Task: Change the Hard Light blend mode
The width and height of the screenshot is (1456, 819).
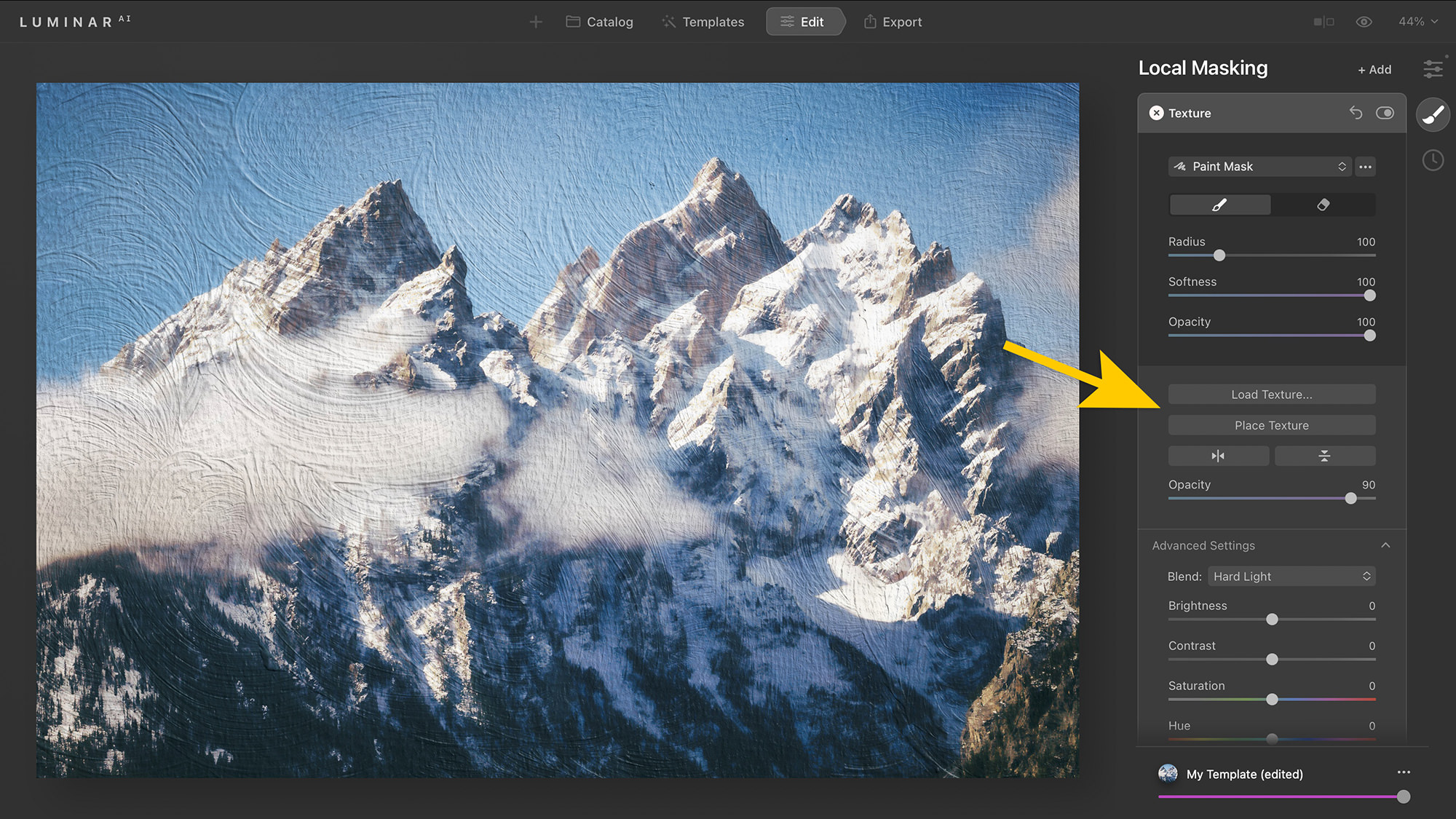Action: click(x=1291, y=576)
